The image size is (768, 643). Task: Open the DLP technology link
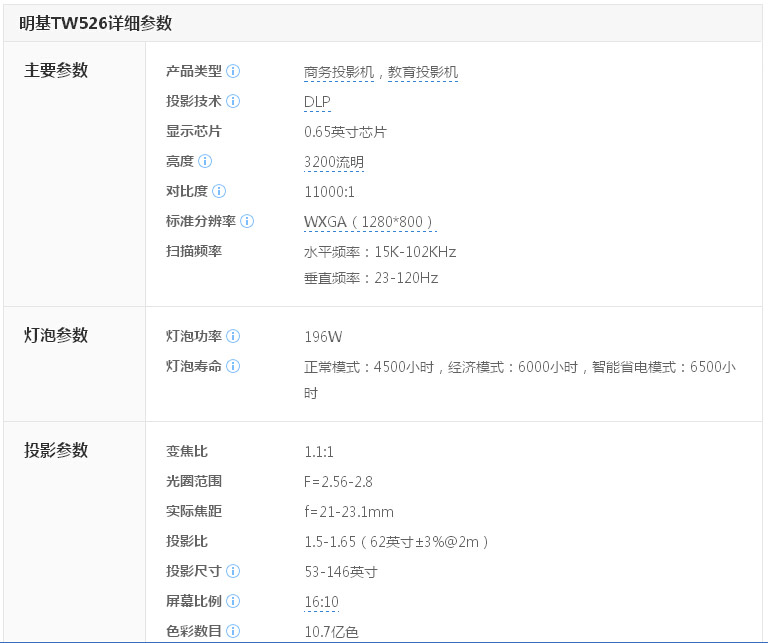(x=317, y=102)
